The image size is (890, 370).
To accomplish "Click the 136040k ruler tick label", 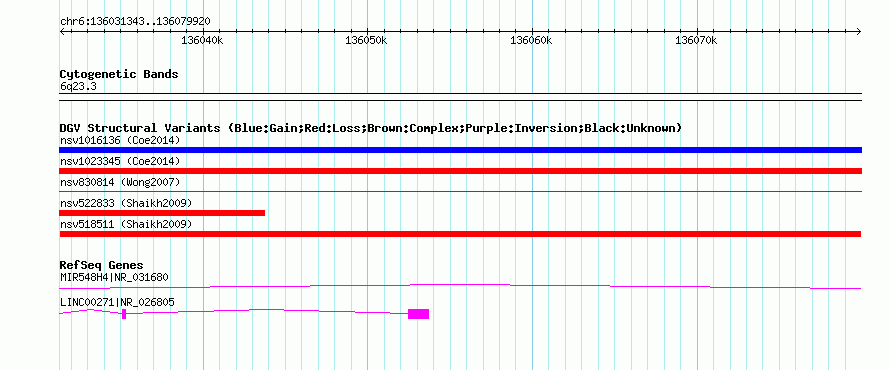I will [202, 40].
